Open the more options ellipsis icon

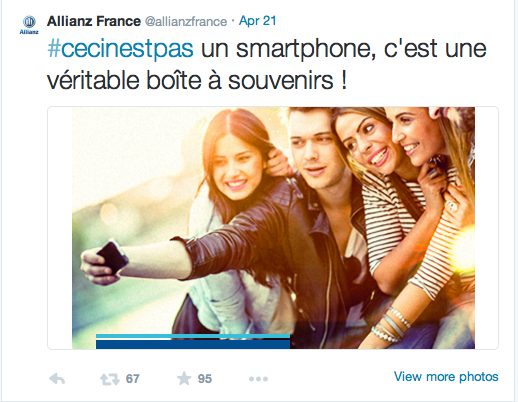click(x=258, y=379)
